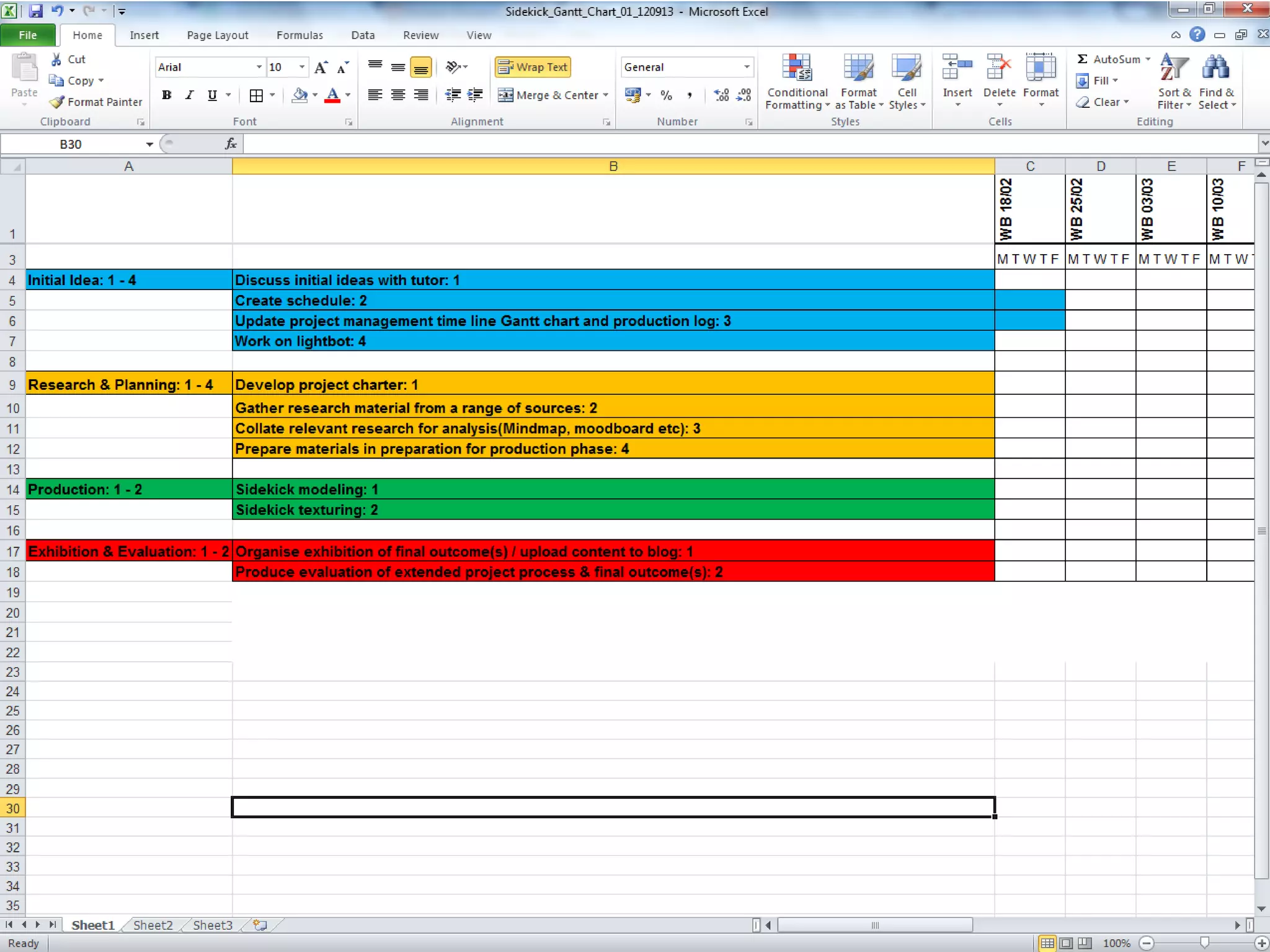This screenshot has height=952, width=1270.
Task: Open the Name Box dropdown arrow
Action: click(x=149, y=144)
